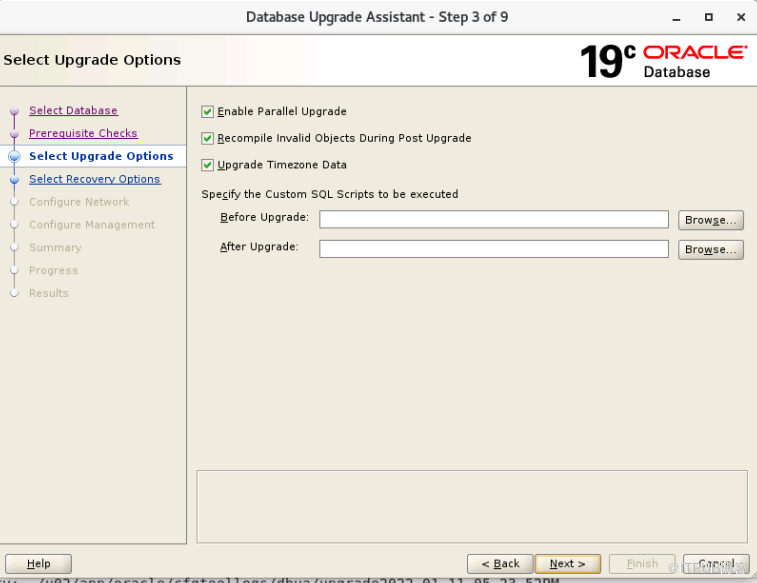This screenshot has width=757, height=583.
Task: Minimize the Database Upgrade Assistant window
Action: coord(676,18)
